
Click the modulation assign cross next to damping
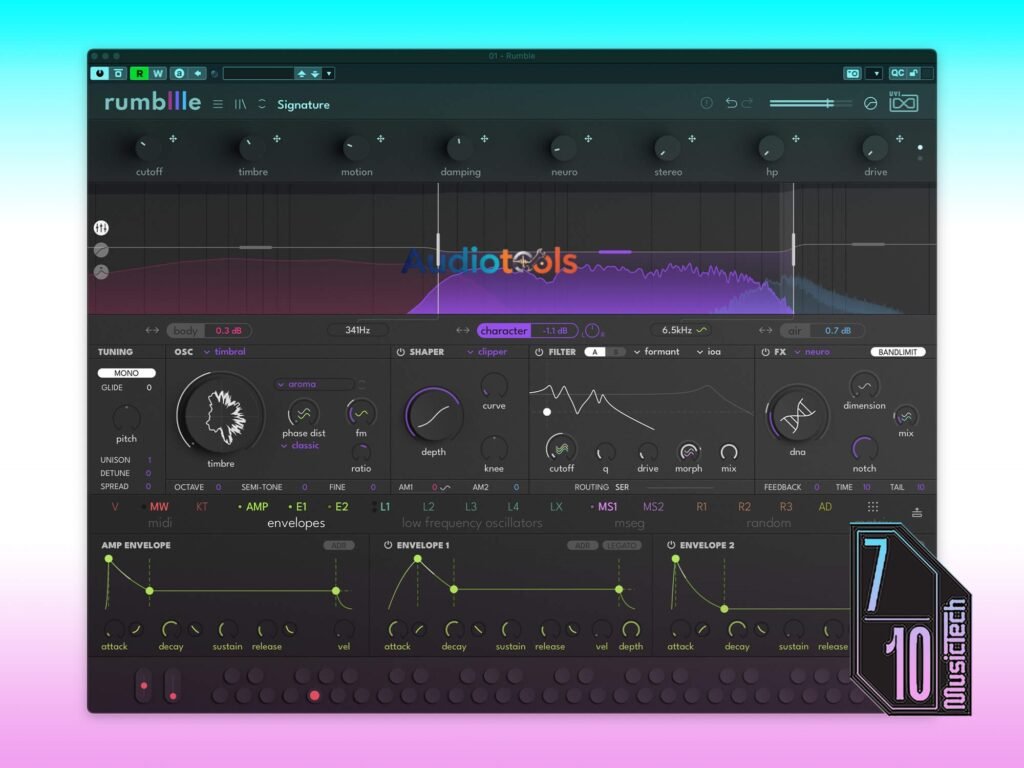point(485,138)
